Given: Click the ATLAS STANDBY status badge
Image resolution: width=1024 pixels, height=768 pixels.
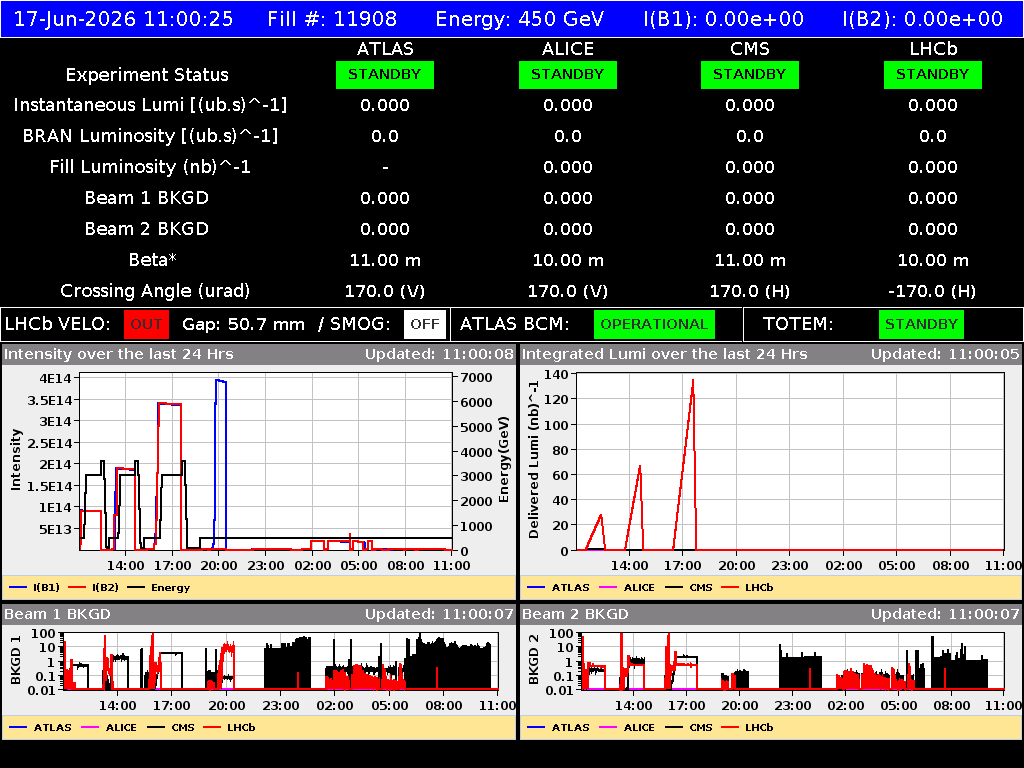Looking at the screenshot, I should 385,74.
